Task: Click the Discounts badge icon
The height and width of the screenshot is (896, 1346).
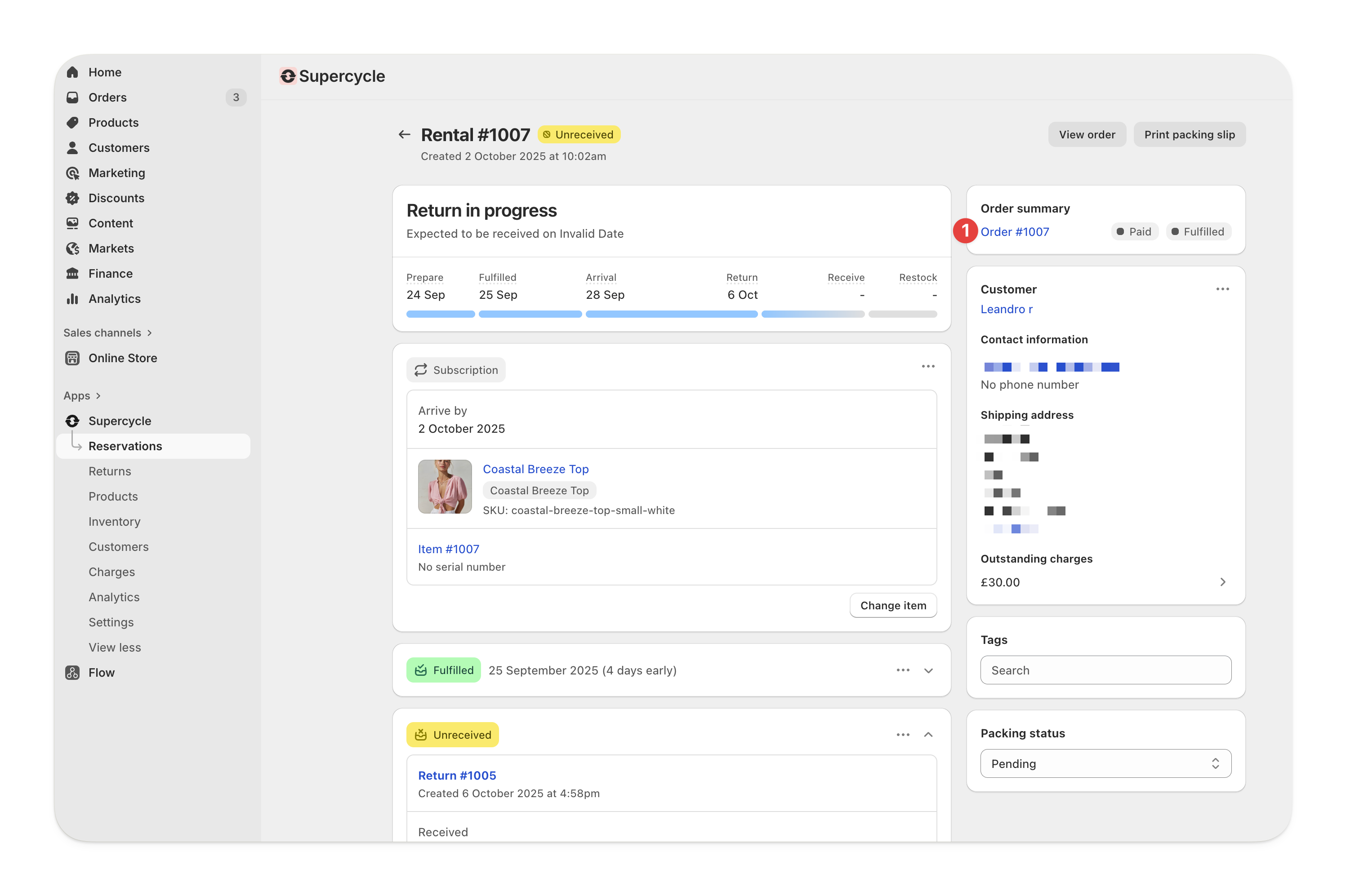Action: click(x=72, y=198)
